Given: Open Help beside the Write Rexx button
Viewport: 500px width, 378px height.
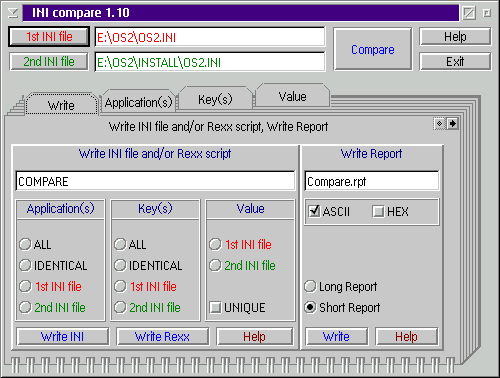Looking at the screenshot, I should [255, 336].
